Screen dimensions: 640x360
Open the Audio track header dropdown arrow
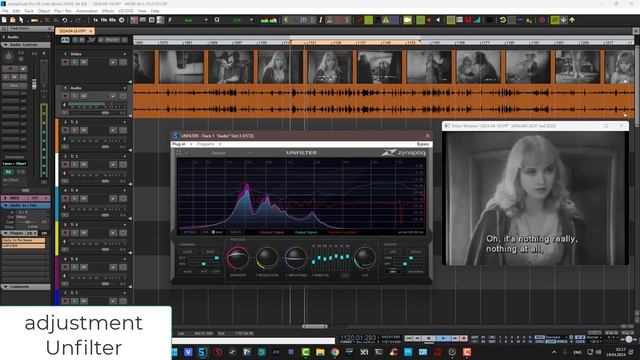[125, 88]
